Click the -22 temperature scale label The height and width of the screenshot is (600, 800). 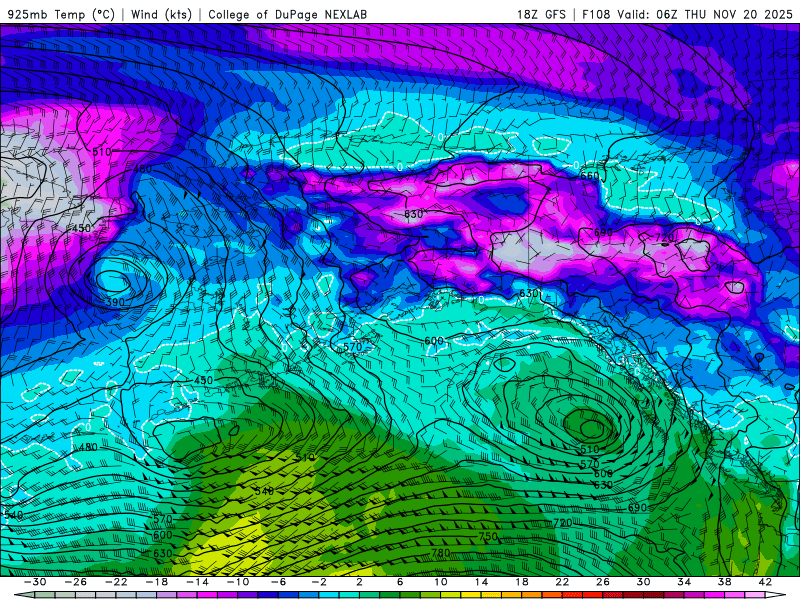pos(116,582)
